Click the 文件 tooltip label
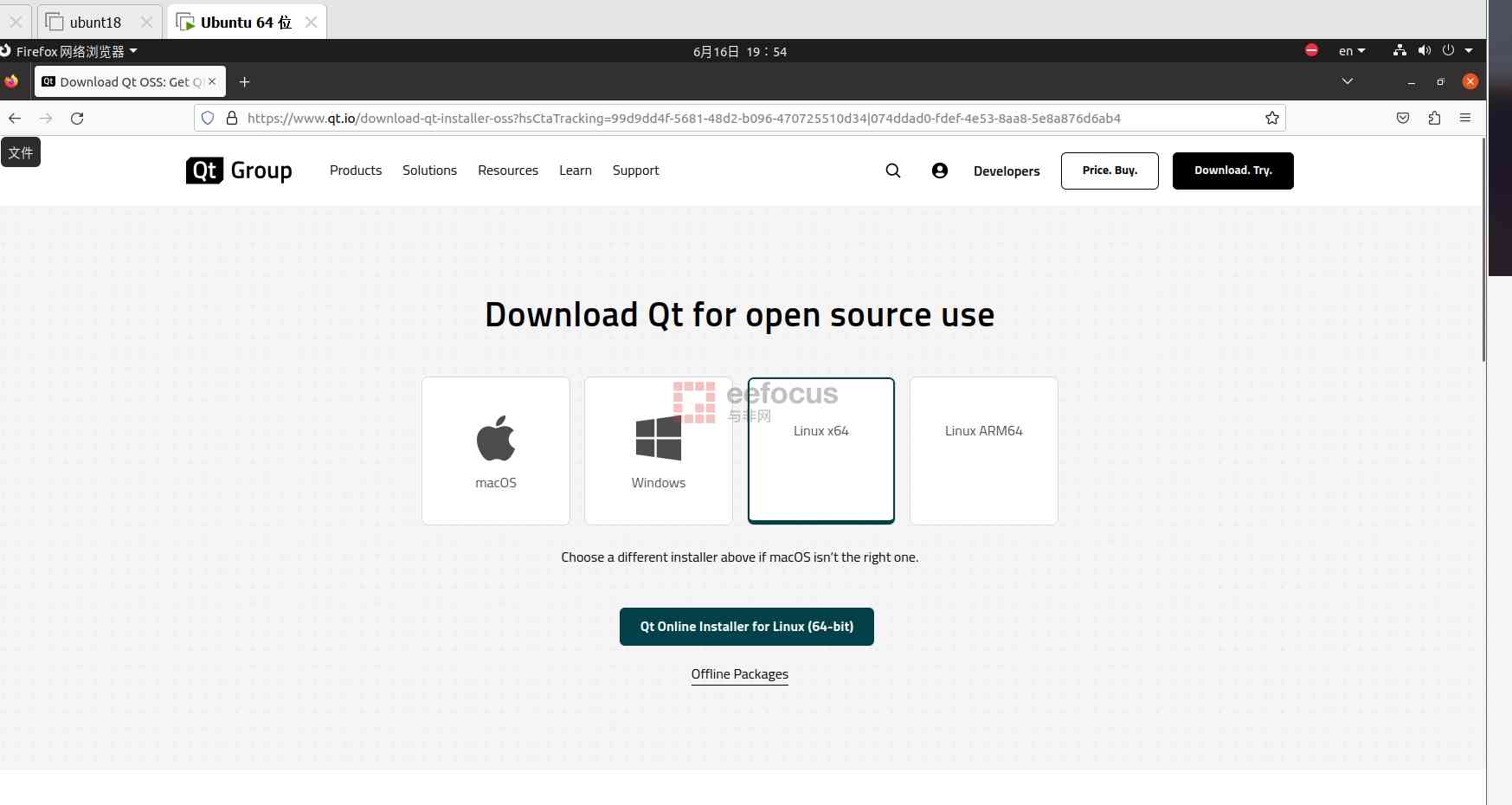 pyautogui.click(x=21, y=152)
